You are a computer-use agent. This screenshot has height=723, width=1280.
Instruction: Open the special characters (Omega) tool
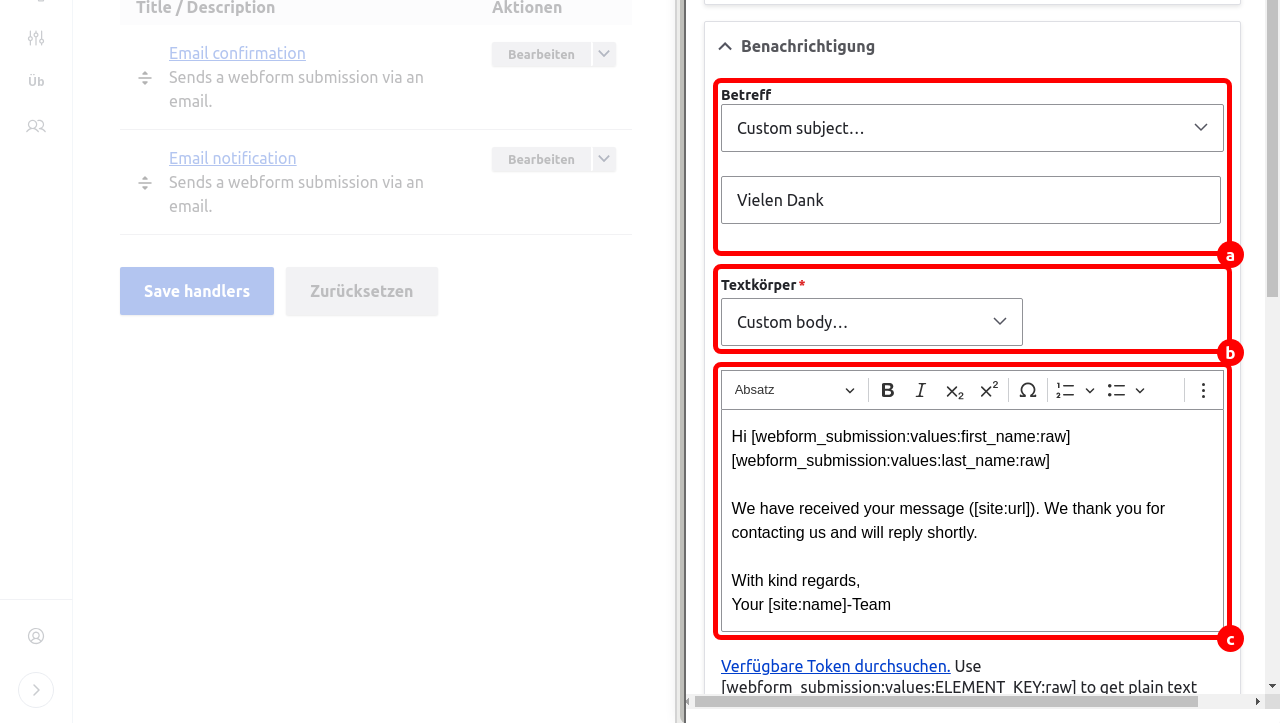click(x=1028, y=390)
